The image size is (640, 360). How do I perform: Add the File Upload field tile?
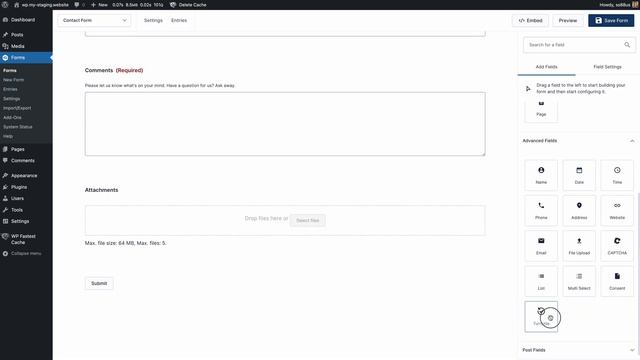tap(579, 246)
